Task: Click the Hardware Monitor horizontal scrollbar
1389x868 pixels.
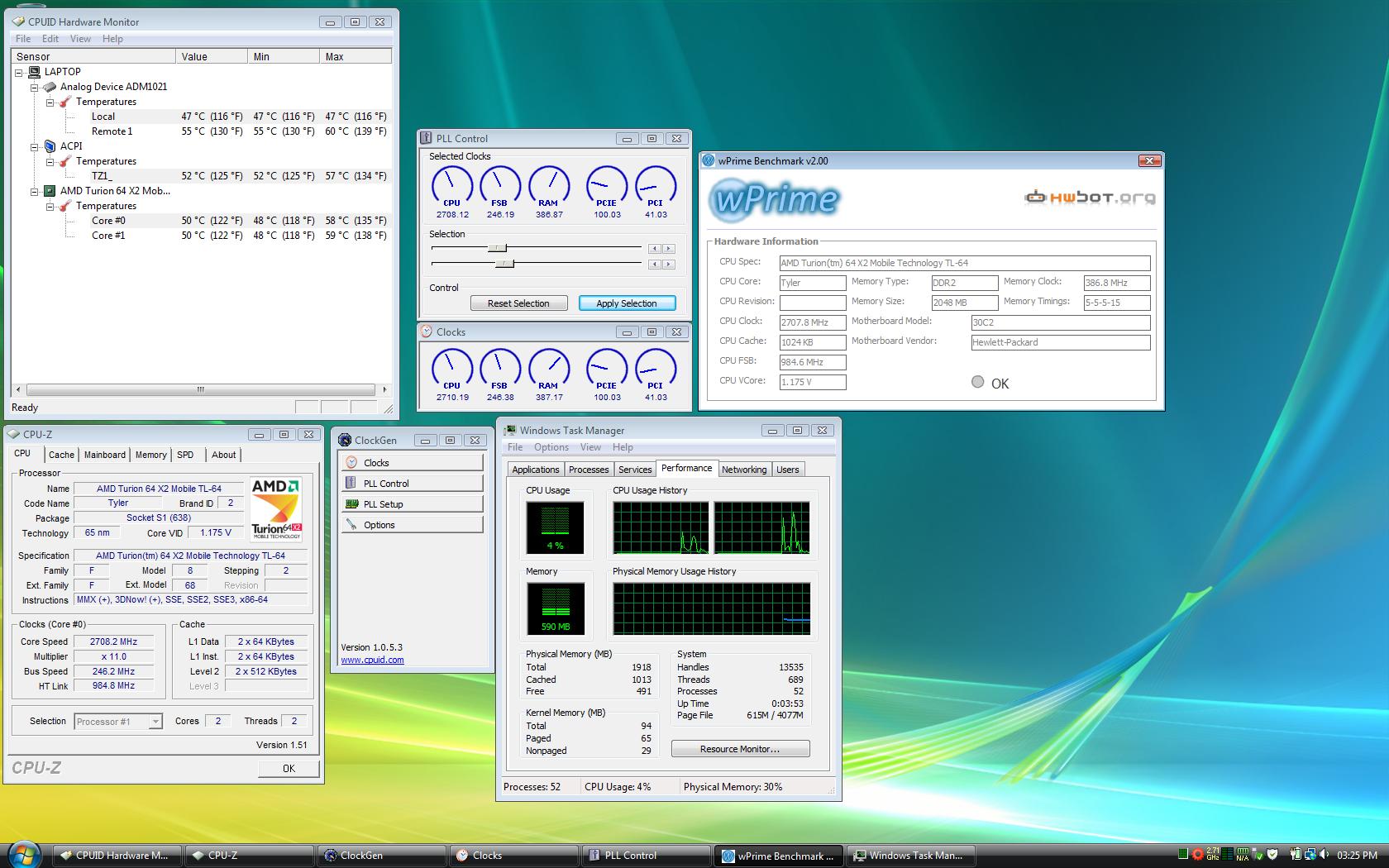Action: tap(200, 389)
